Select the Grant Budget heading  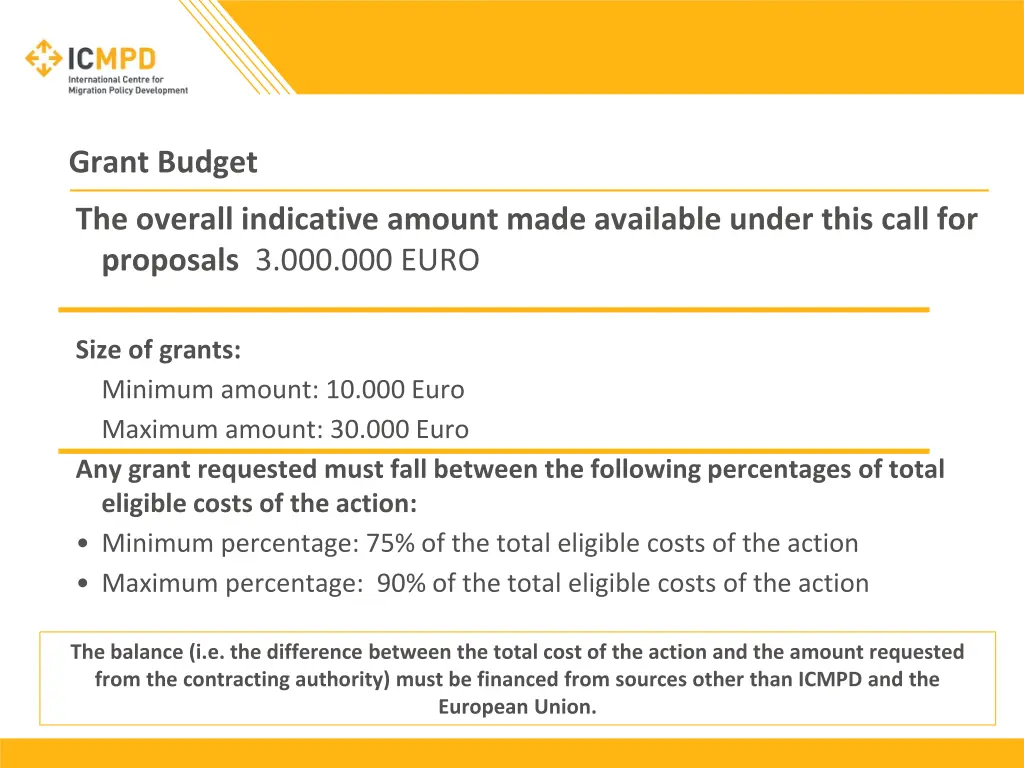[x=163, y=162]
